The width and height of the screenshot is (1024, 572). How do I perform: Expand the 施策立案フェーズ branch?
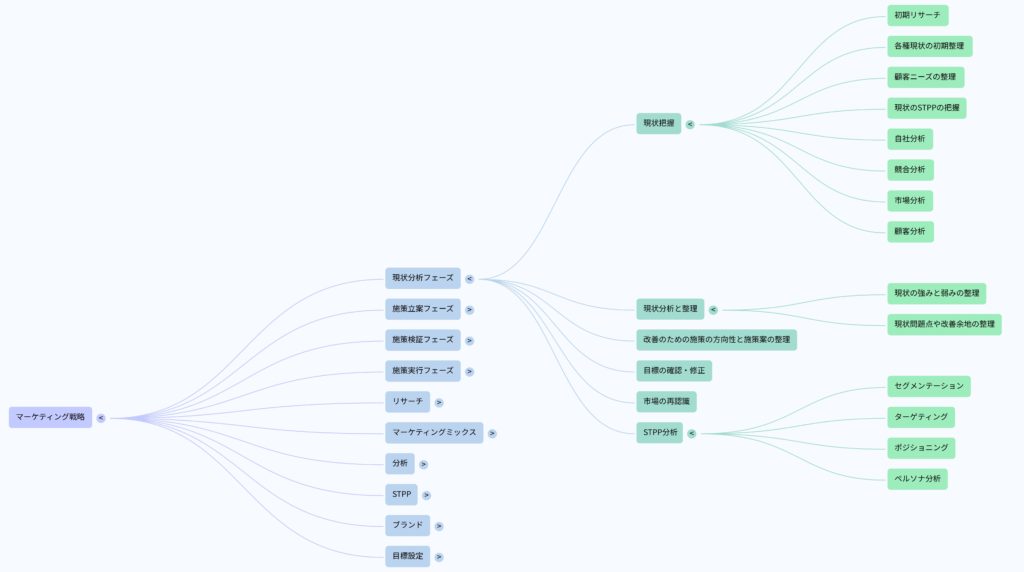click(470, 310)
